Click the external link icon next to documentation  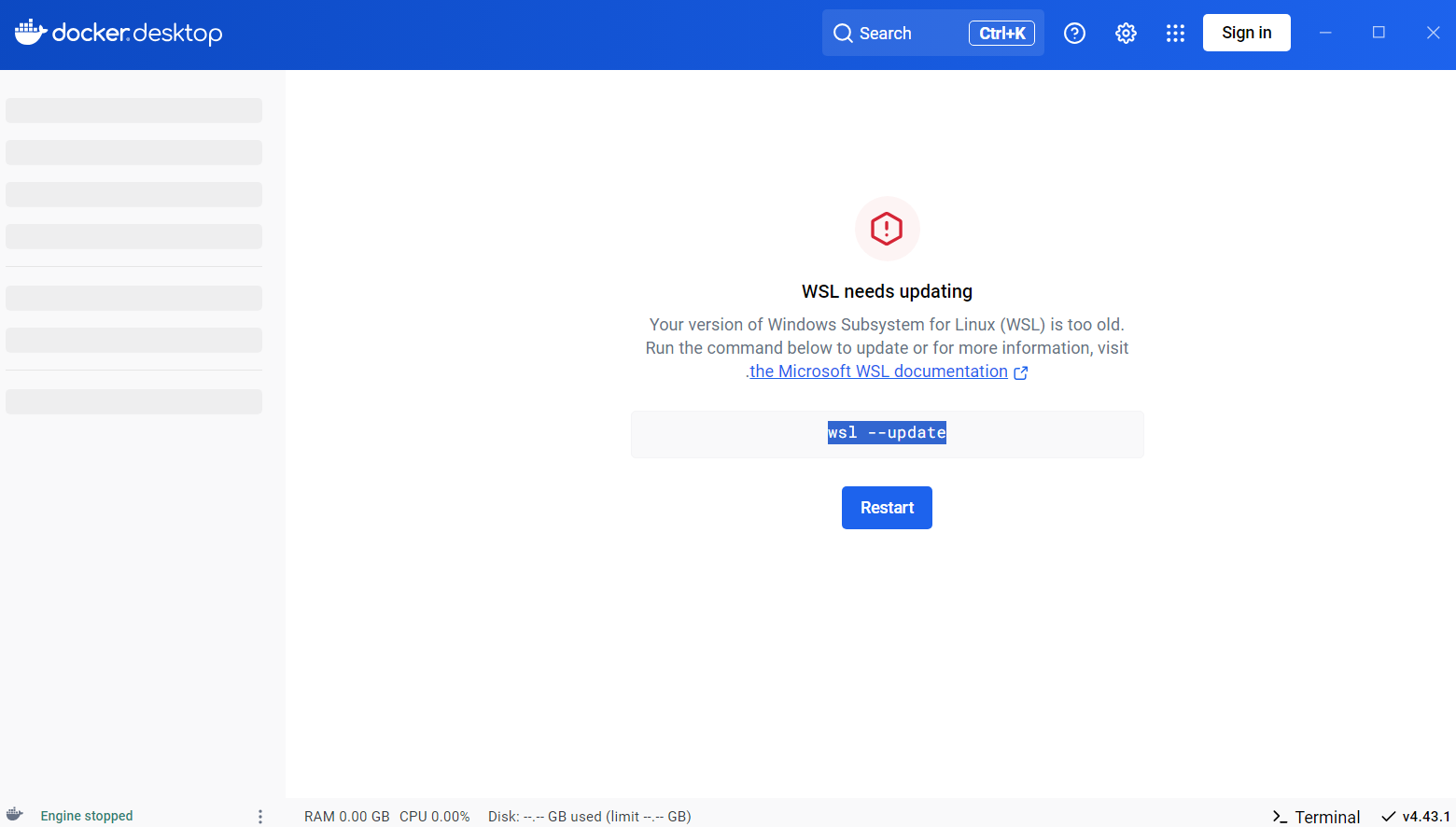tap(1021, 371)
